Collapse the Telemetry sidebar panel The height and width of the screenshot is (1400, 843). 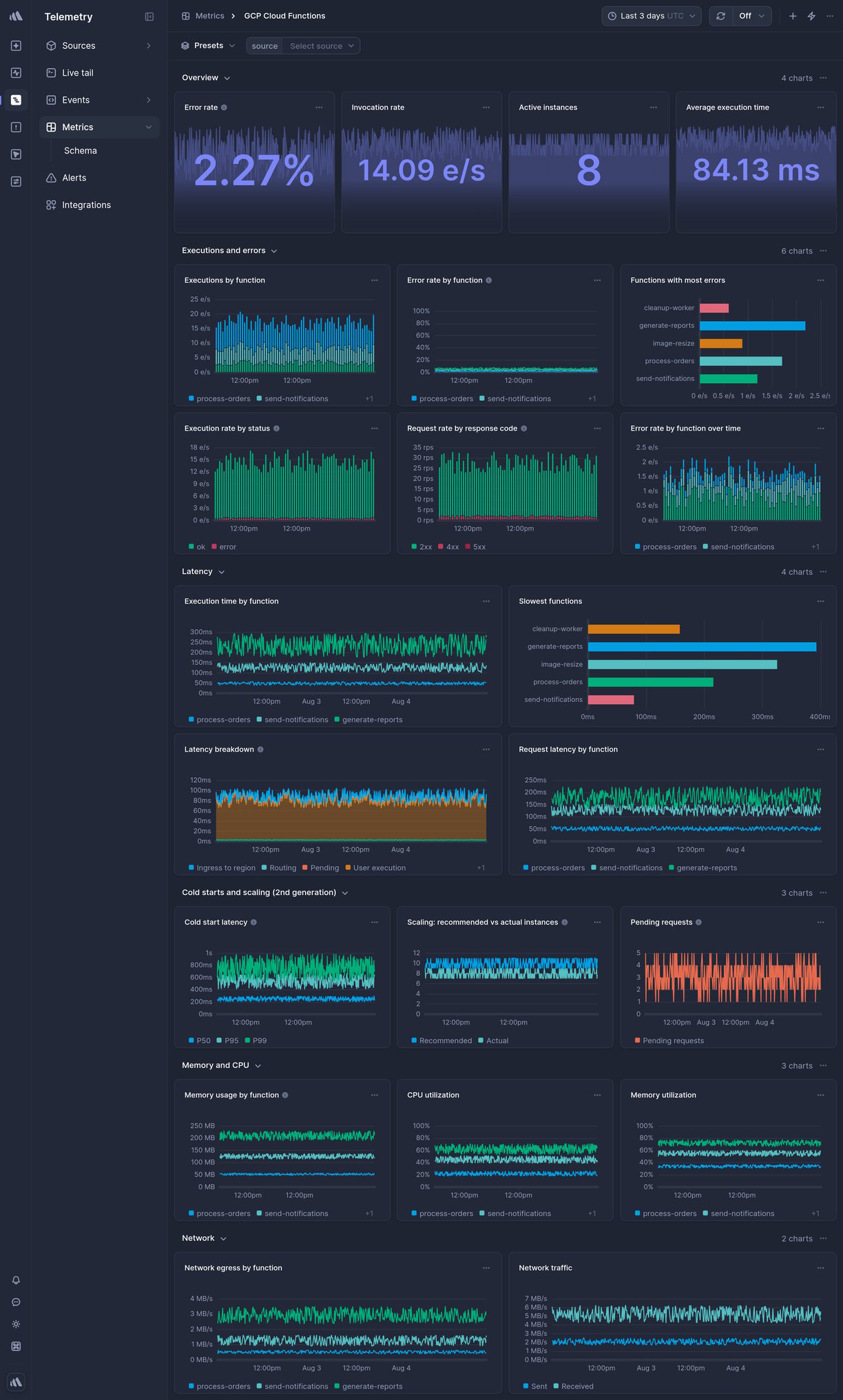click(x=149, y=17)
